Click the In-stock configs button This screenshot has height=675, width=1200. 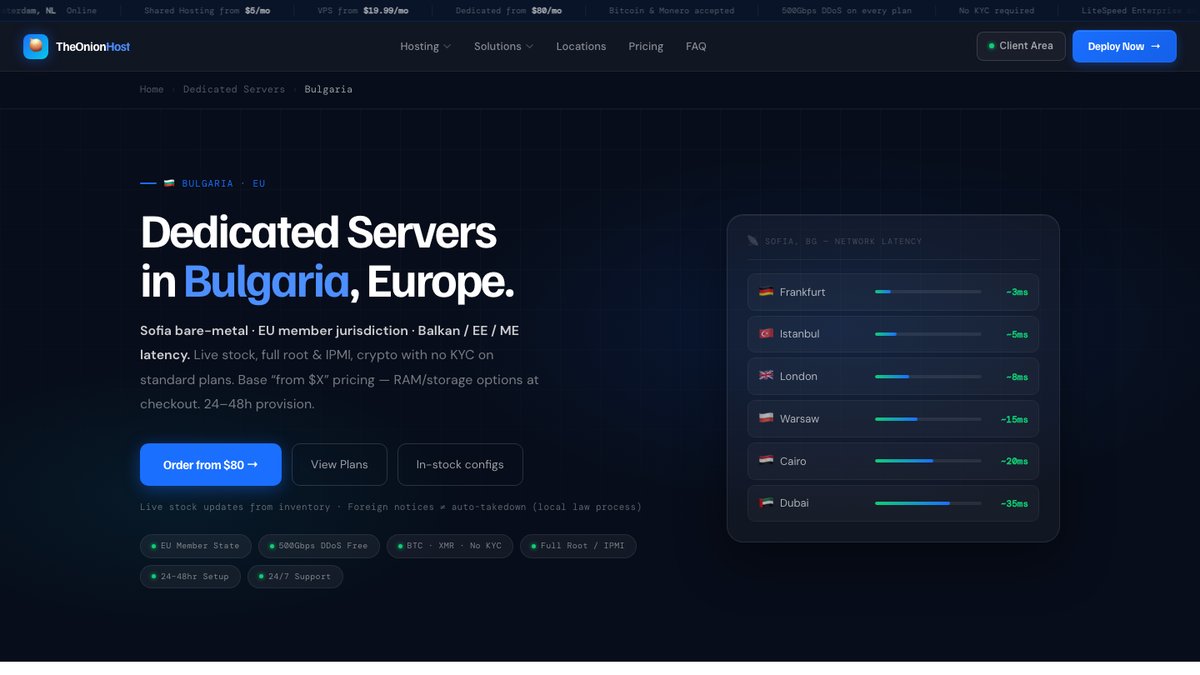(460, 465)
